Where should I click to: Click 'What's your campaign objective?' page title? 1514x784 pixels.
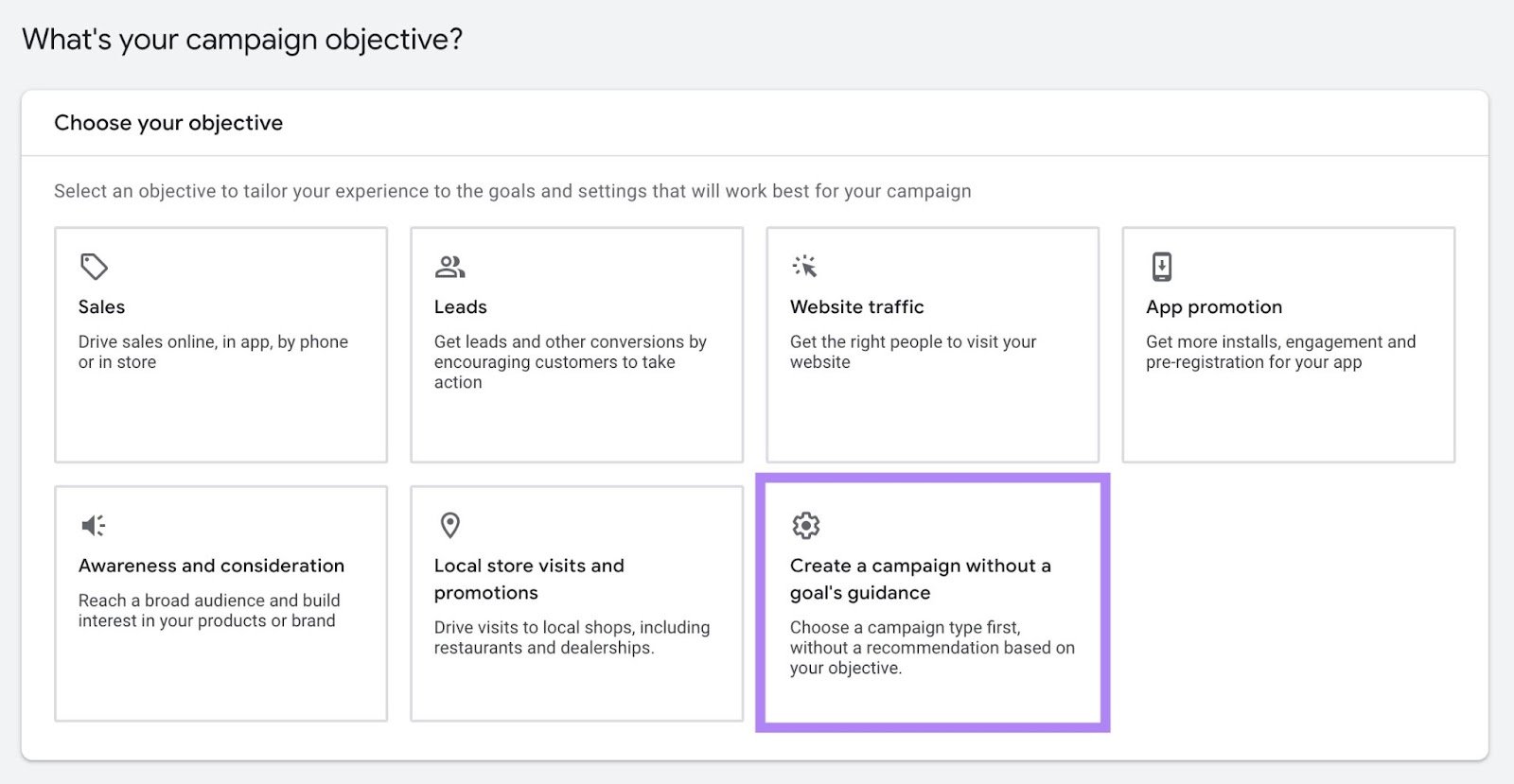tap(242, 40)
